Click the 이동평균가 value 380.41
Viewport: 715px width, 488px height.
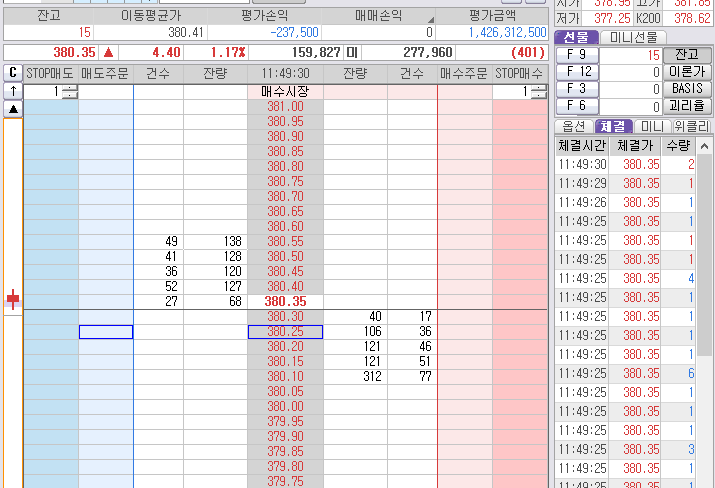pos(186,32)
